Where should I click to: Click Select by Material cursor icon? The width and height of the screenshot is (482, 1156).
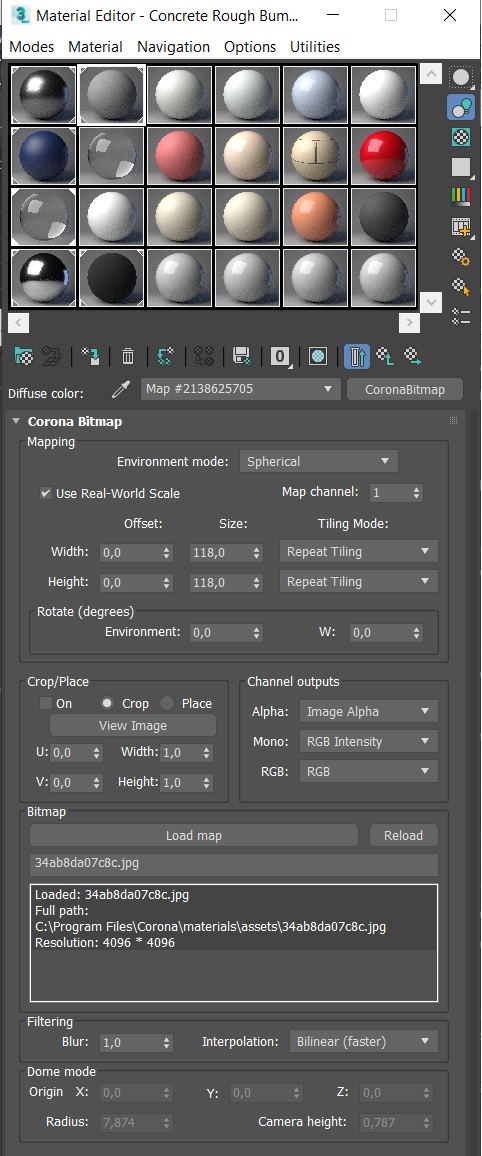[461, 286]
